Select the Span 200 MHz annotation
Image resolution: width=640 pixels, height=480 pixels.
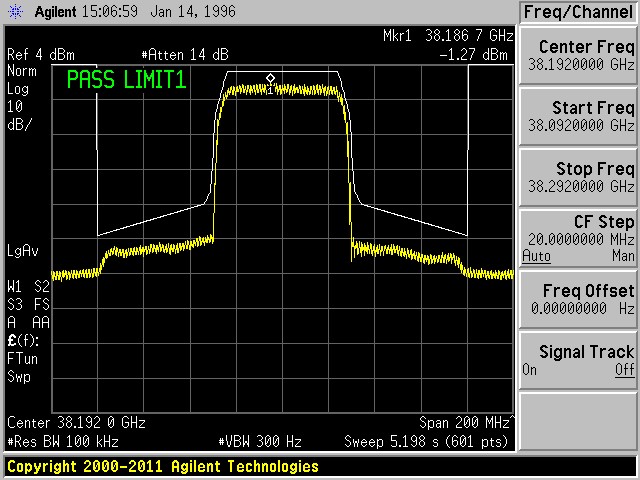462,423
